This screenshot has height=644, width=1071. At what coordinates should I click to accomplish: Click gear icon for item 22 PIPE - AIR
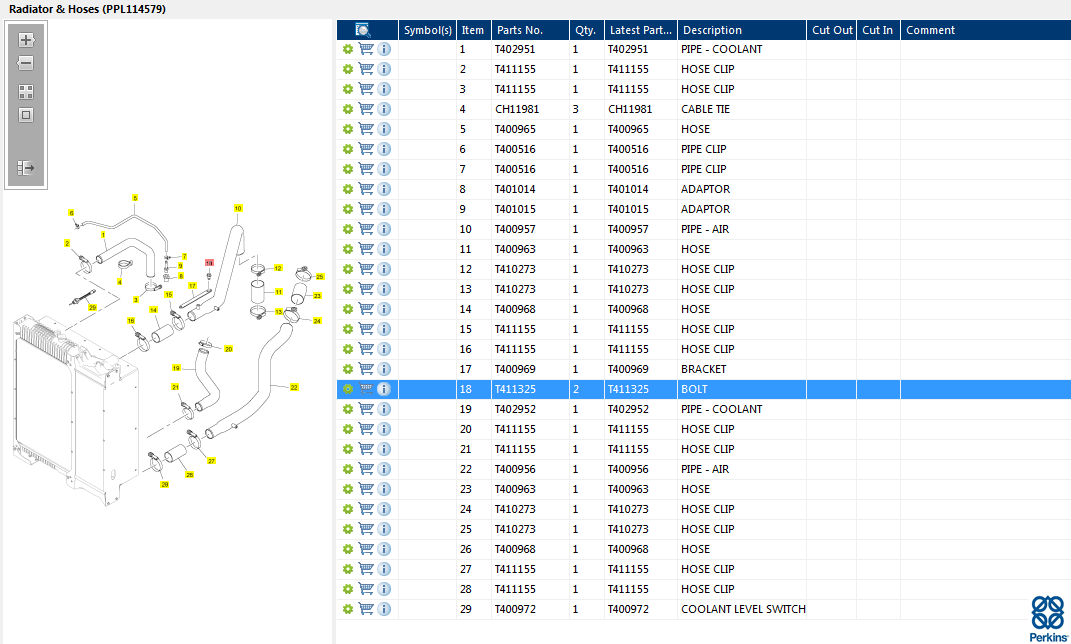348,469
